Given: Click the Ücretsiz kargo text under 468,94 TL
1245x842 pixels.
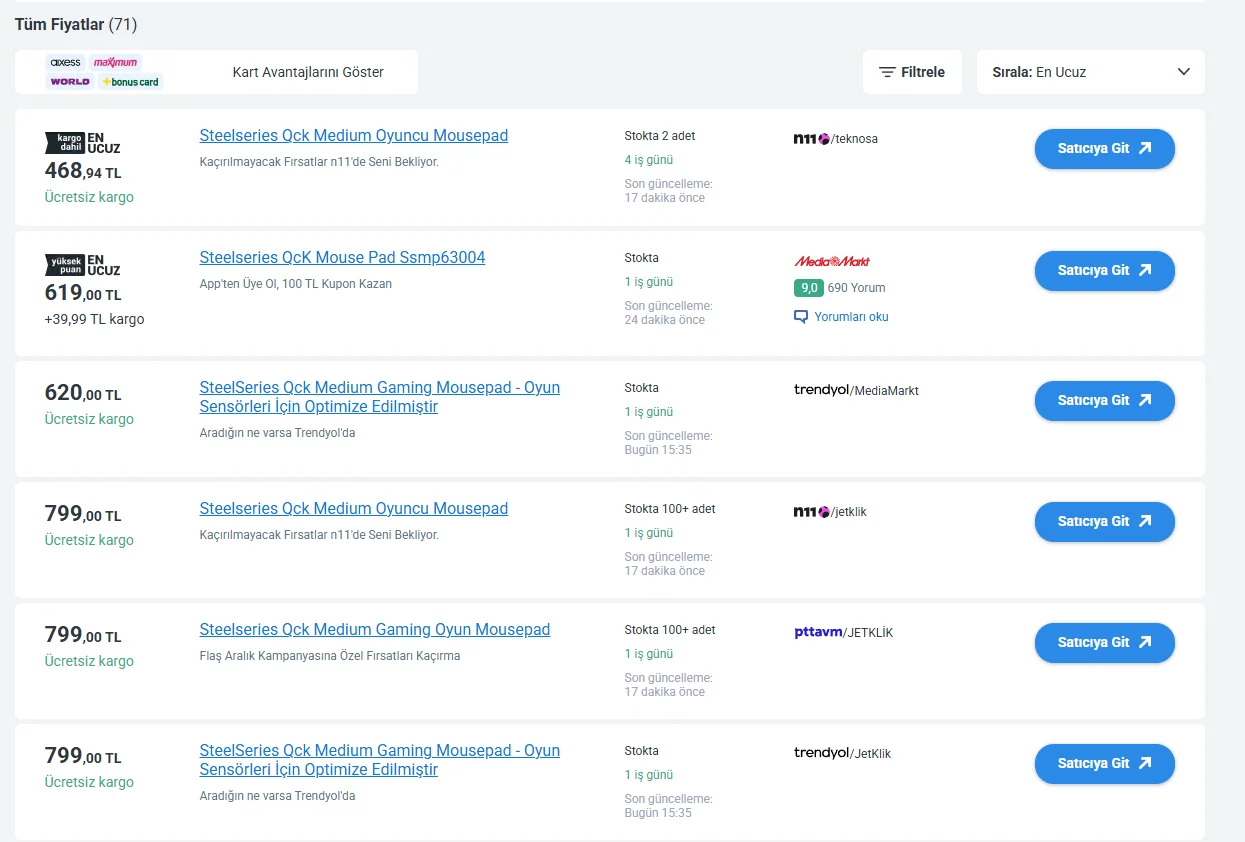Looking at the screenshot, I should (89, 197).
